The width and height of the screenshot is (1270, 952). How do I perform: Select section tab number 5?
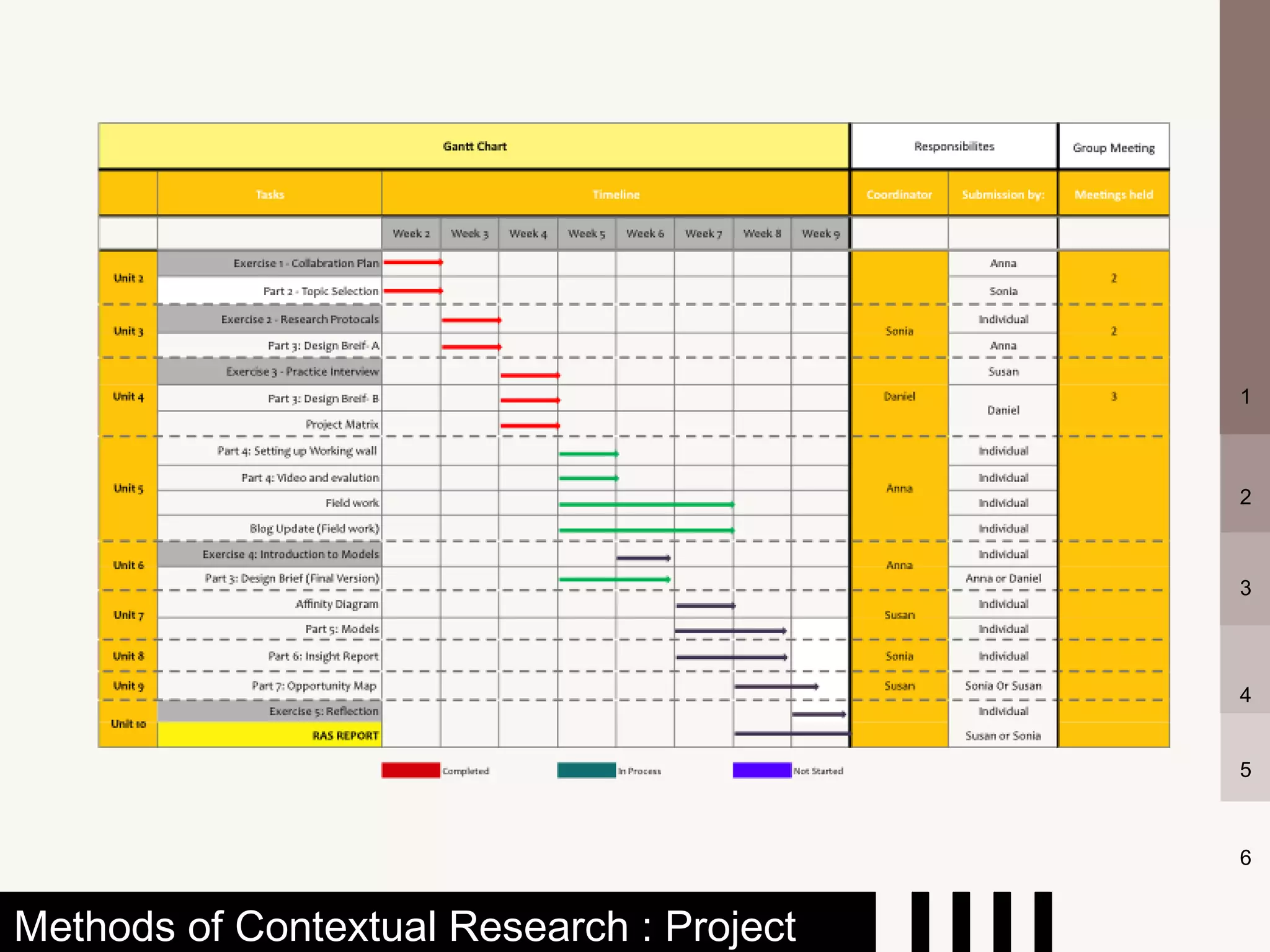[1245, 757]
